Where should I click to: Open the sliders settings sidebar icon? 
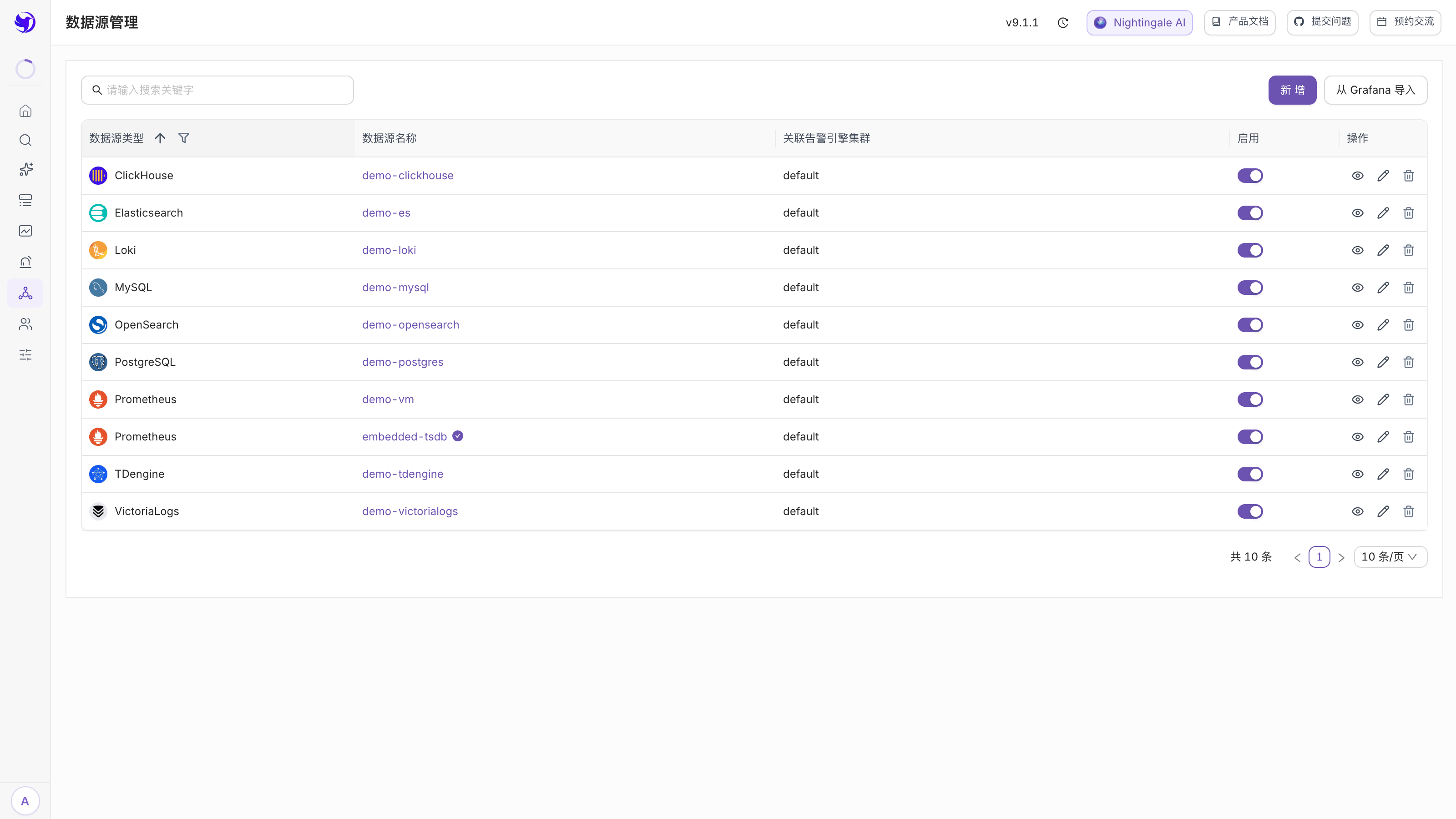(x=25, y=355)
